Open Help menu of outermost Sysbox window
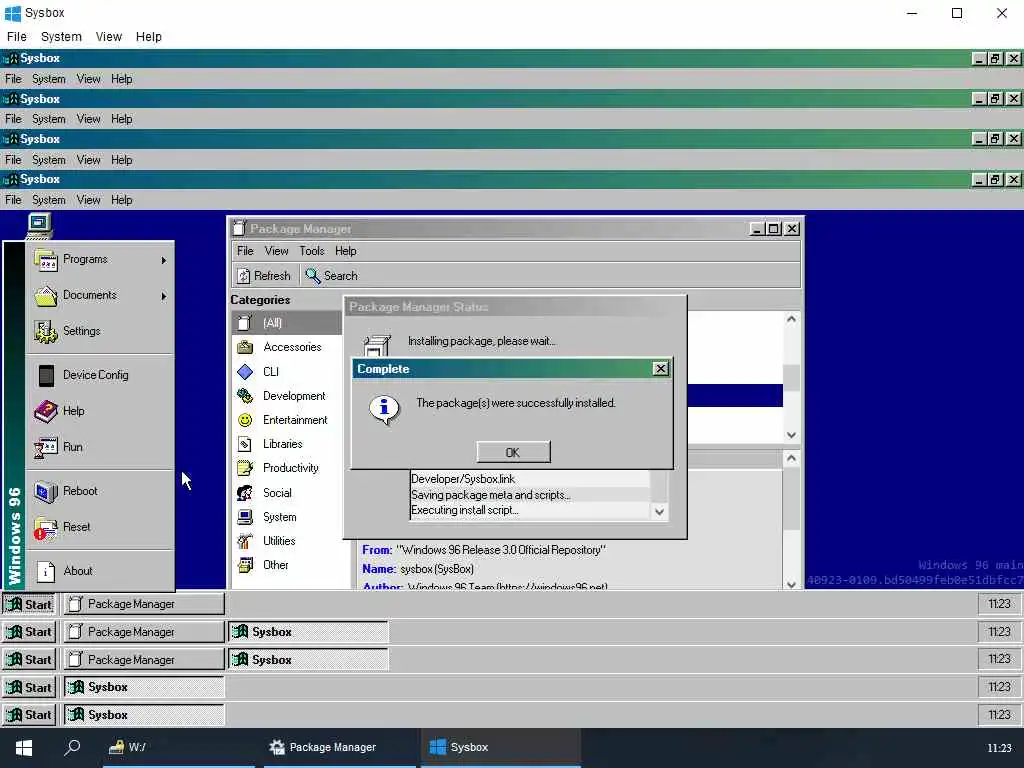Image resolution: width=1024 pixels, height=768 pixels. (148, 37)
